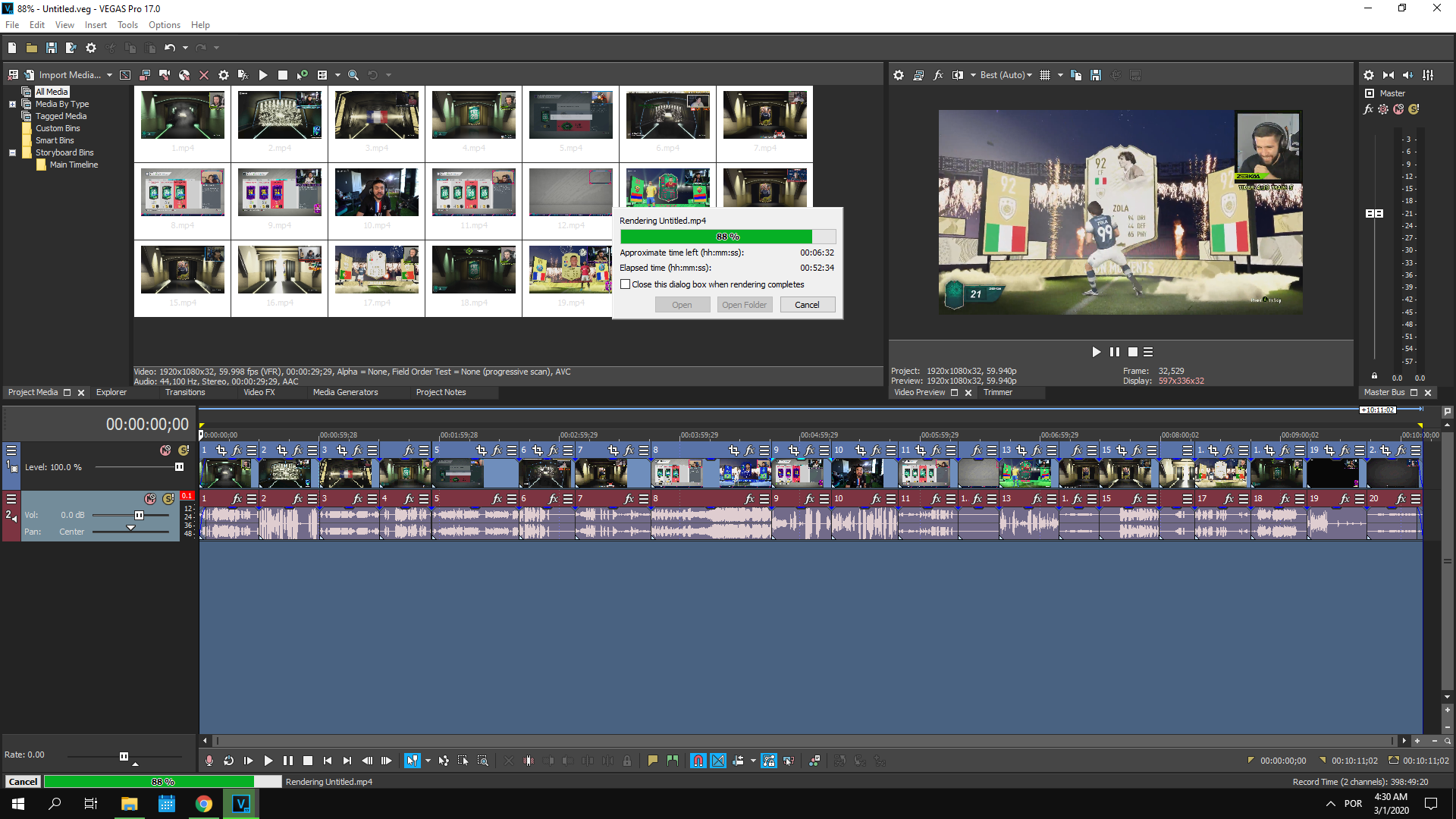This screenshot has width=1456, height=819.
Task: Open Event FX on video clip 3
Action: click(358, 450)
